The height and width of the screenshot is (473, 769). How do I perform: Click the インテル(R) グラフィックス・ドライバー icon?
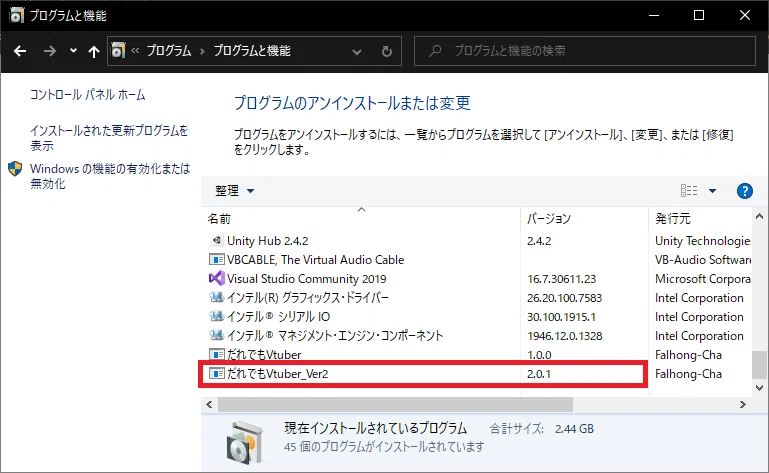click(x=216, y=297)
